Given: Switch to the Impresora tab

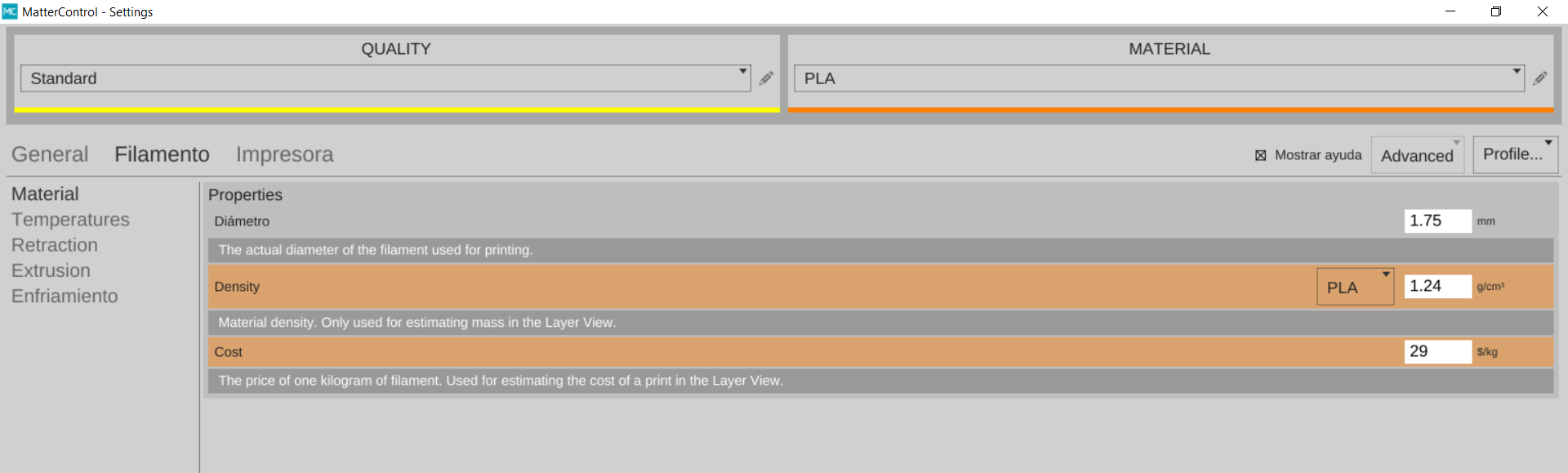Looking at the screenshot, I should click(x=284, y=154).
